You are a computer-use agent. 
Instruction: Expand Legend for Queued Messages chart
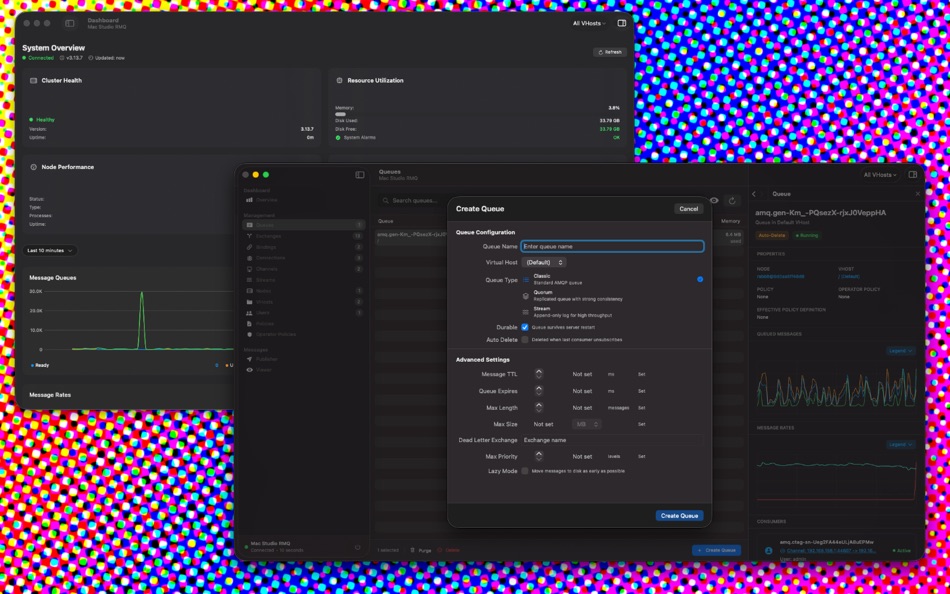pyautogui.click(x=901, y=351)
